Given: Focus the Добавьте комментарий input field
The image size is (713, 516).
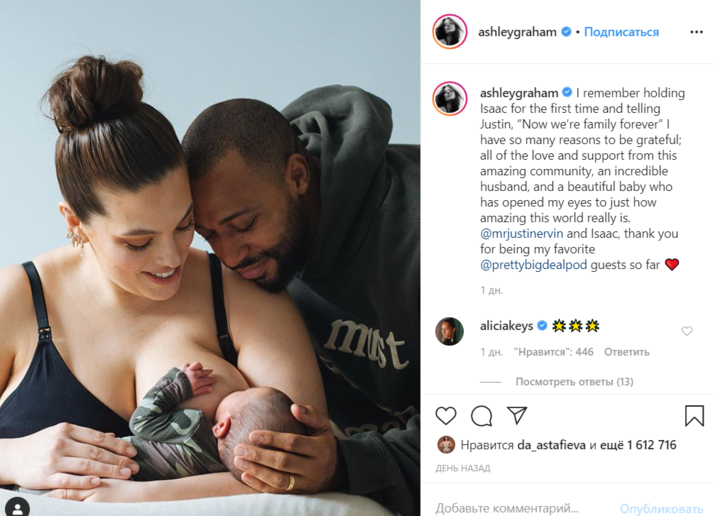Looking at the screenshot, I should coord(523,507).
